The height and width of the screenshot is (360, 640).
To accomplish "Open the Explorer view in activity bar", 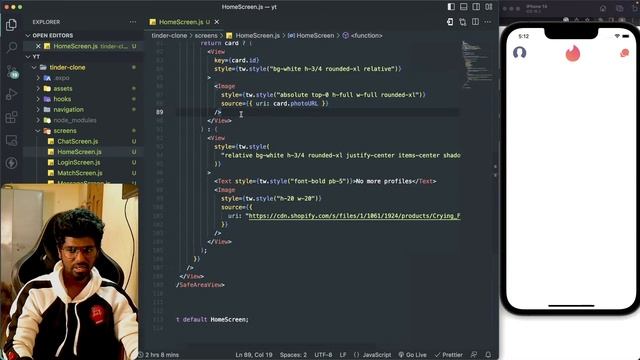I will 11,24.
